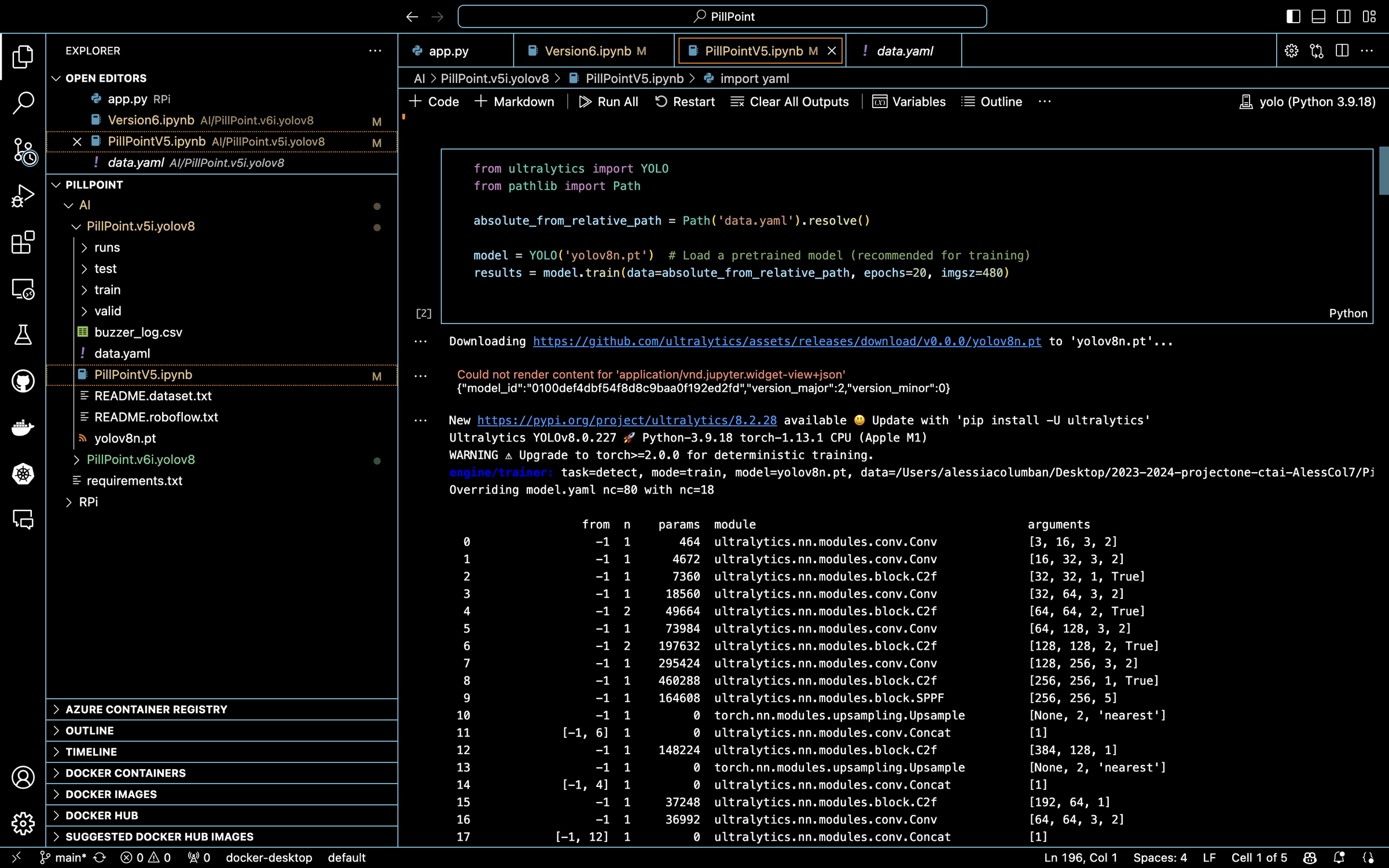The image size is (1389, 868).
Task: Click the notebook editor vertical scrollbar
Action: click(1383, 171)
